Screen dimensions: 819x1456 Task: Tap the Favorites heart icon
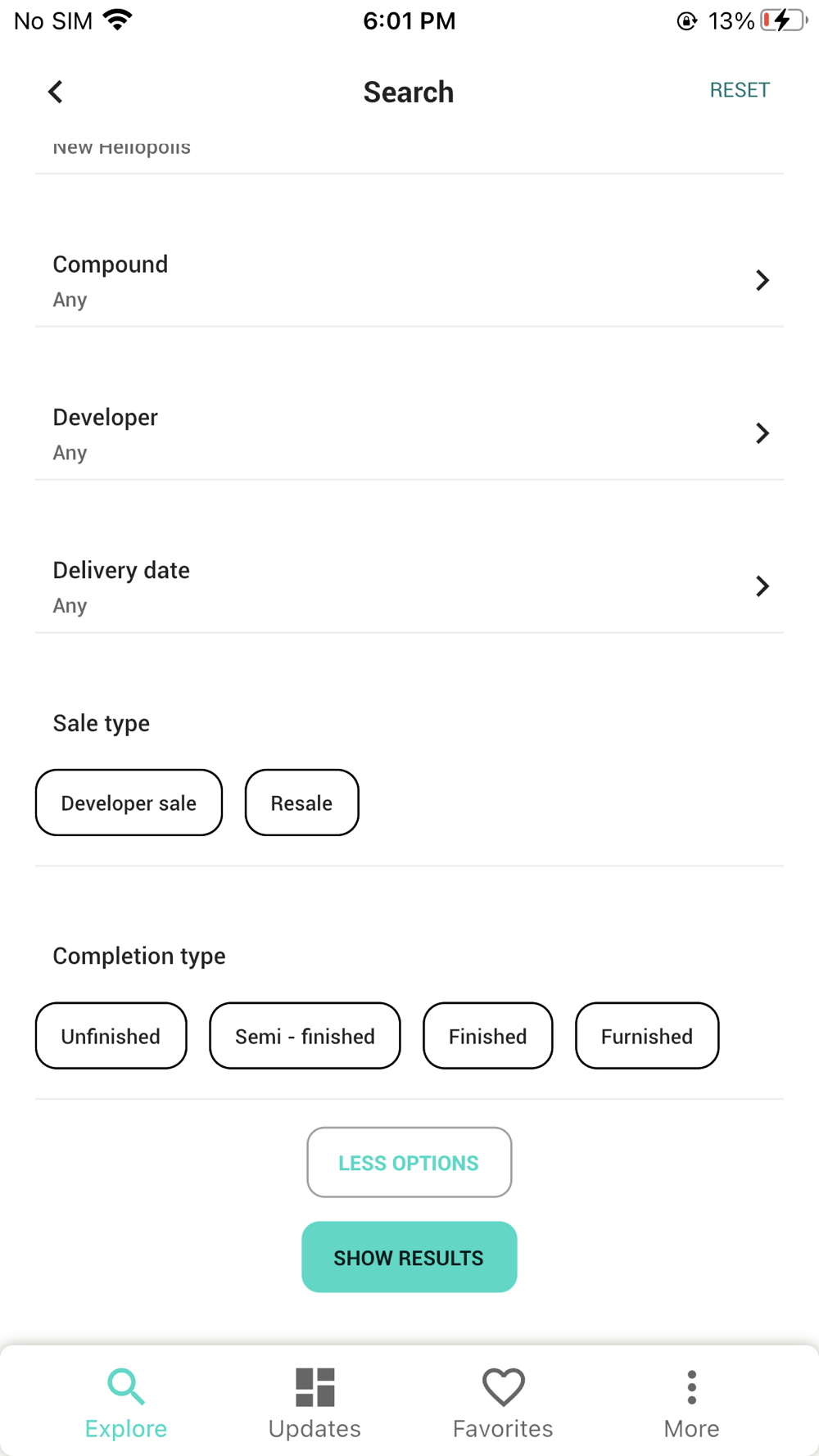click(503, 1386)
